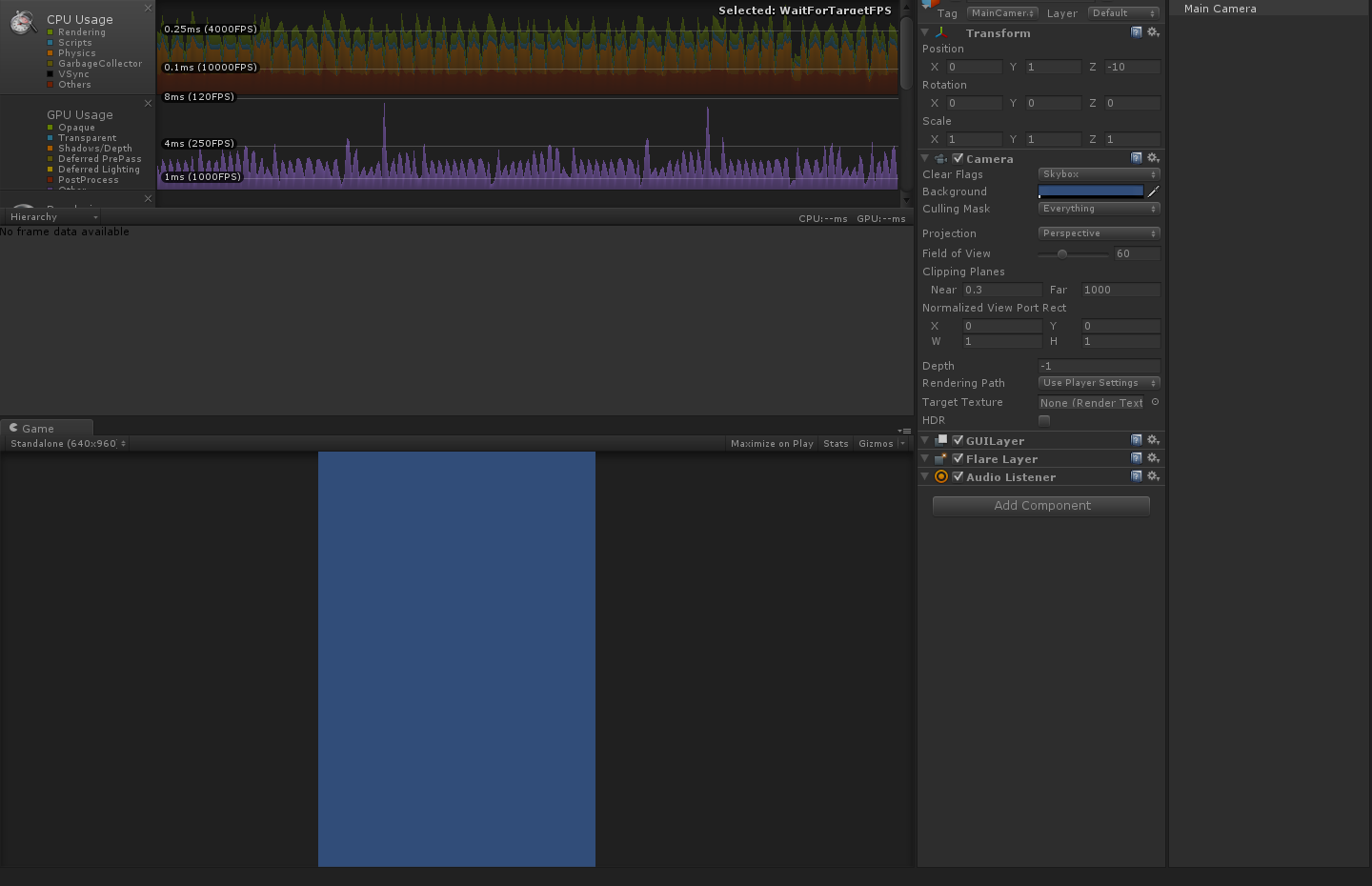Open Flare Layer help book icon
The image size is (1372, 886).
coord(1136,458)
